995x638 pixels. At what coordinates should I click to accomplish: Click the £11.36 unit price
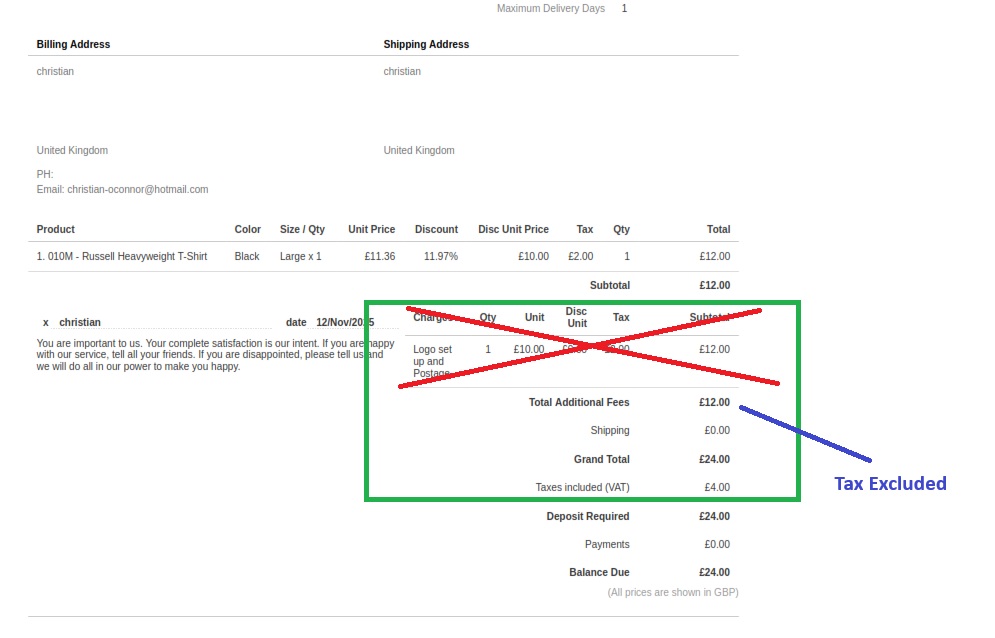pyautogui.click(x=379, y=256)
